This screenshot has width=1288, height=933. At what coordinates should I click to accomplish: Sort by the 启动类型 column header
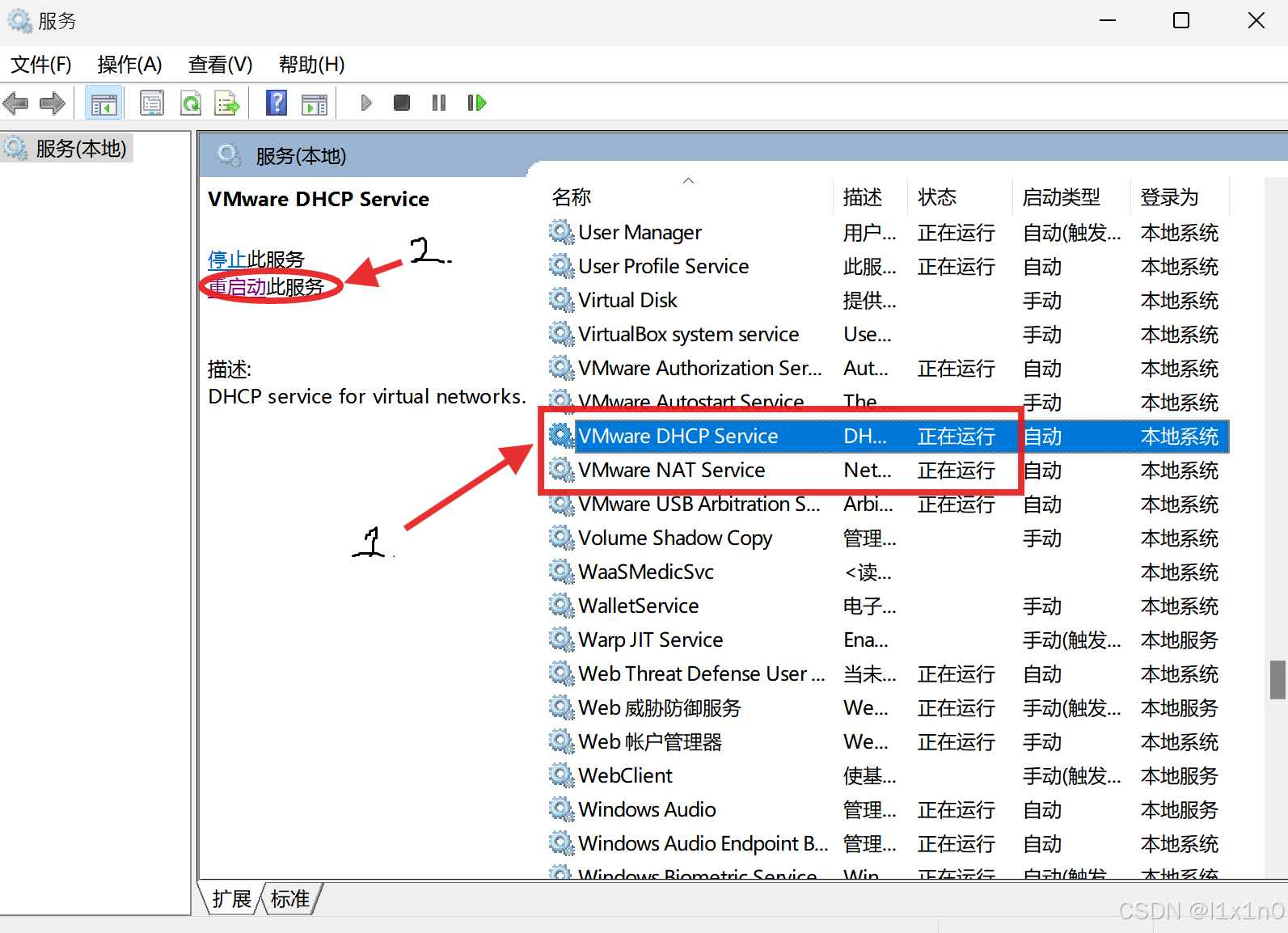tap(1071, 197)
